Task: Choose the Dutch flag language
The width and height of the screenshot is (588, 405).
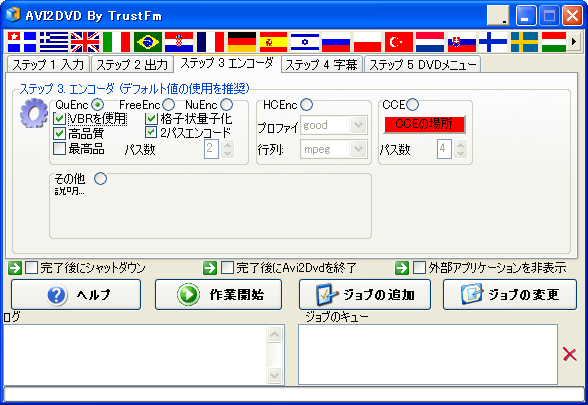Action: (430, 42)
